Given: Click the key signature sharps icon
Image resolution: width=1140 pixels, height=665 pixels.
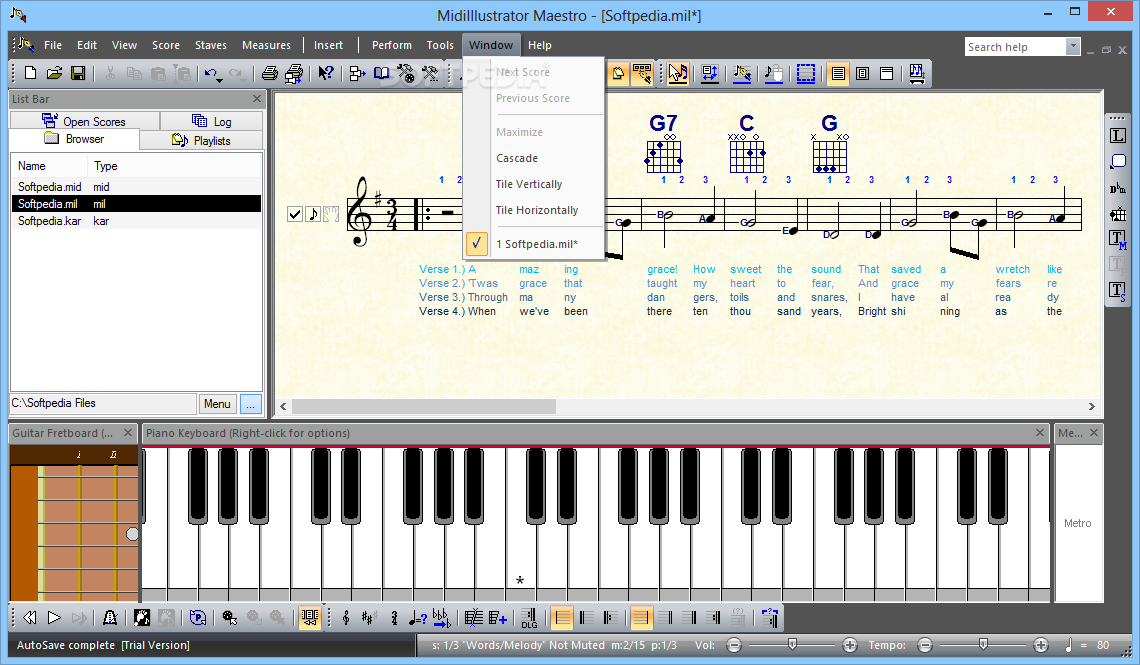Looking at the screenshot, I should [369, 618].
